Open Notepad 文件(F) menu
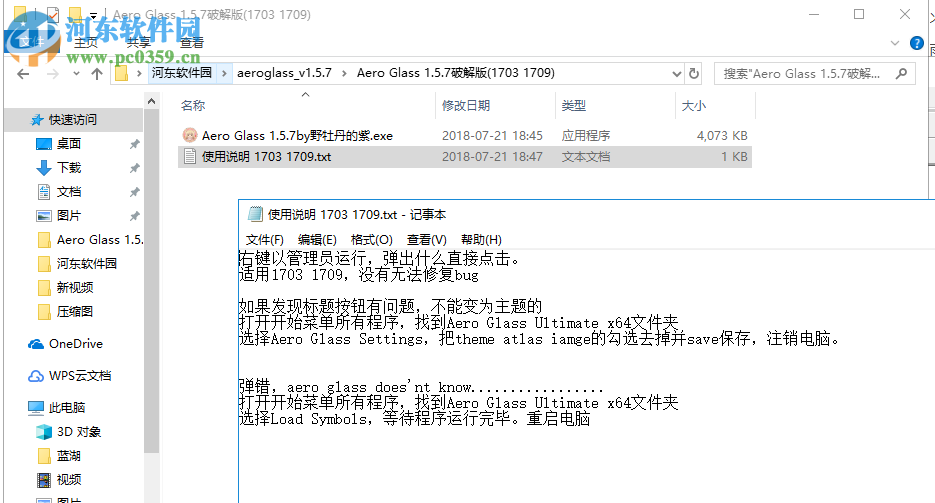Screen dimensions: 935x503 (265, 240)
